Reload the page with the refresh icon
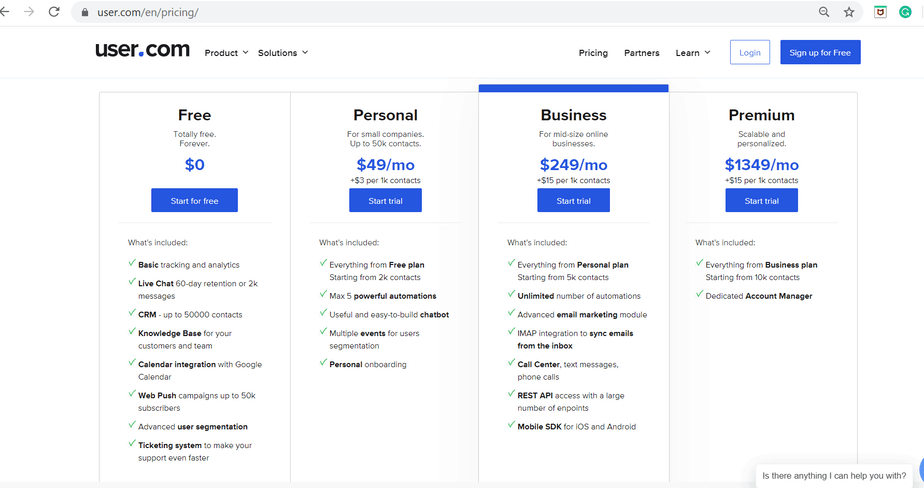 point(53,12)
